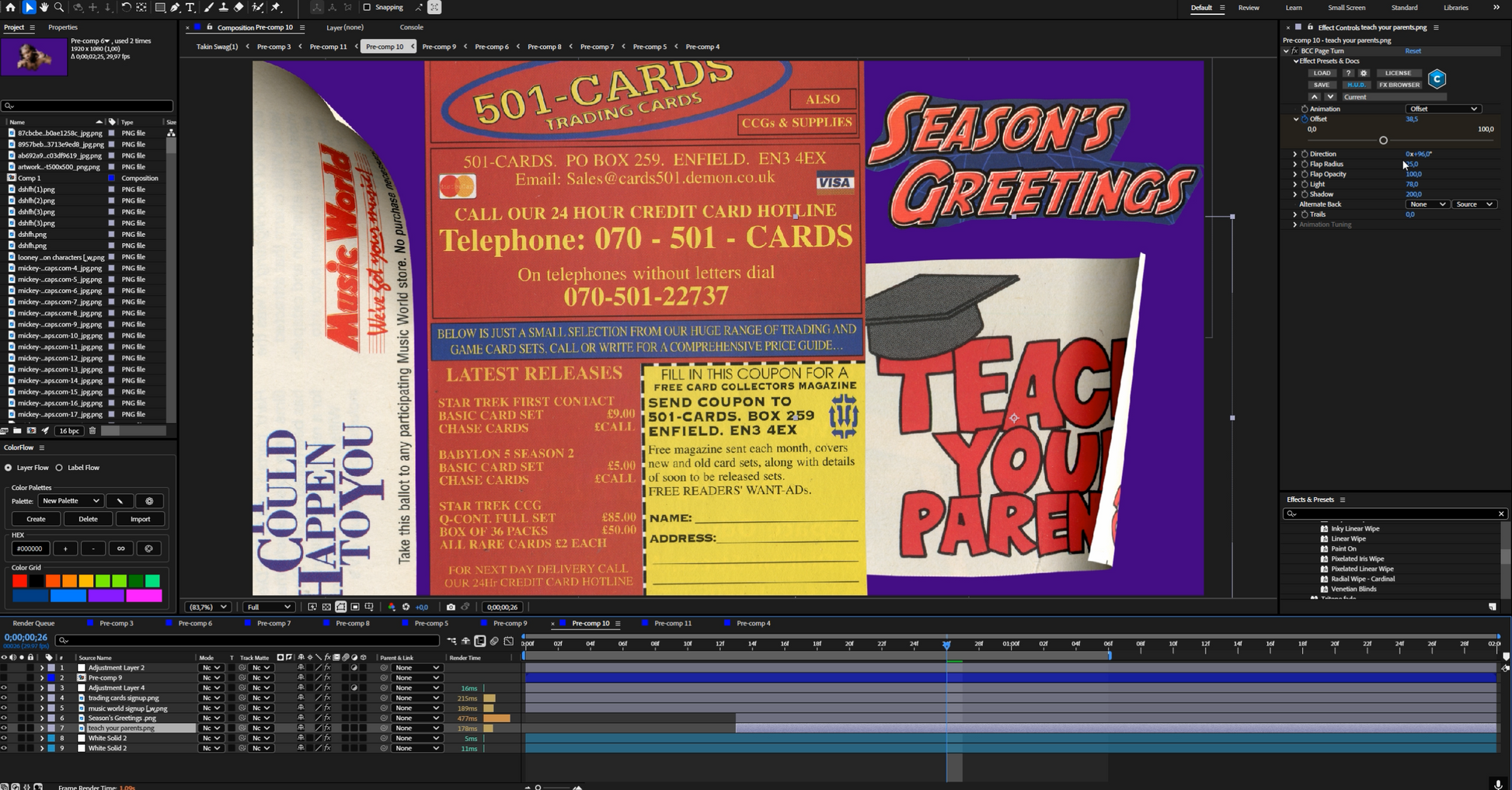Hide the Season's Greetings .png layer
1512x790 pixels.
4,718
